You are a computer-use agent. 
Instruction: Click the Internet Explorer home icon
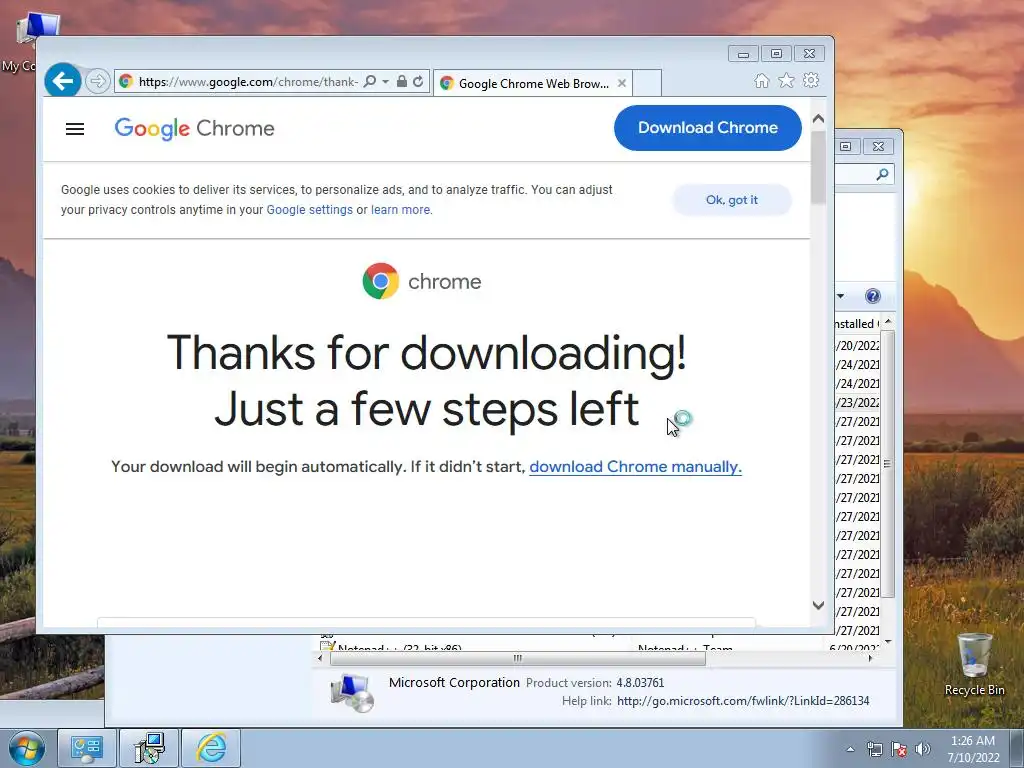coord(761,80)
